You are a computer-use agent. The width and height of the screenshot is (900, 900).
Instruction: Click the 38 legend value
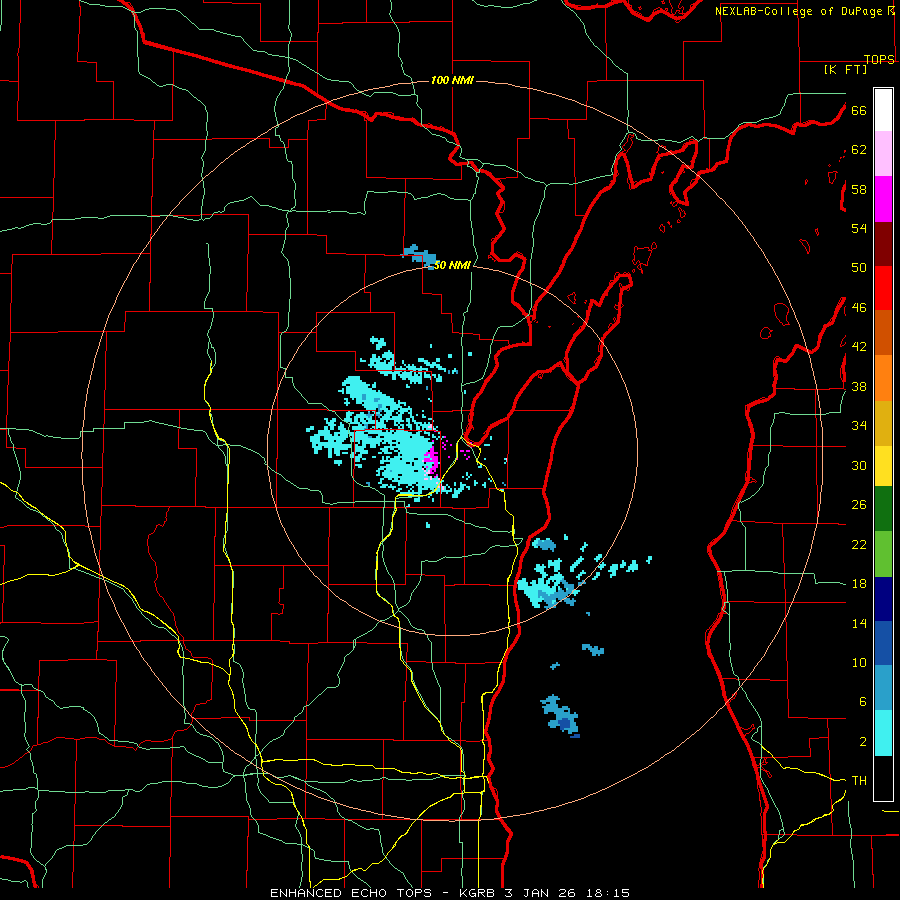859,386
